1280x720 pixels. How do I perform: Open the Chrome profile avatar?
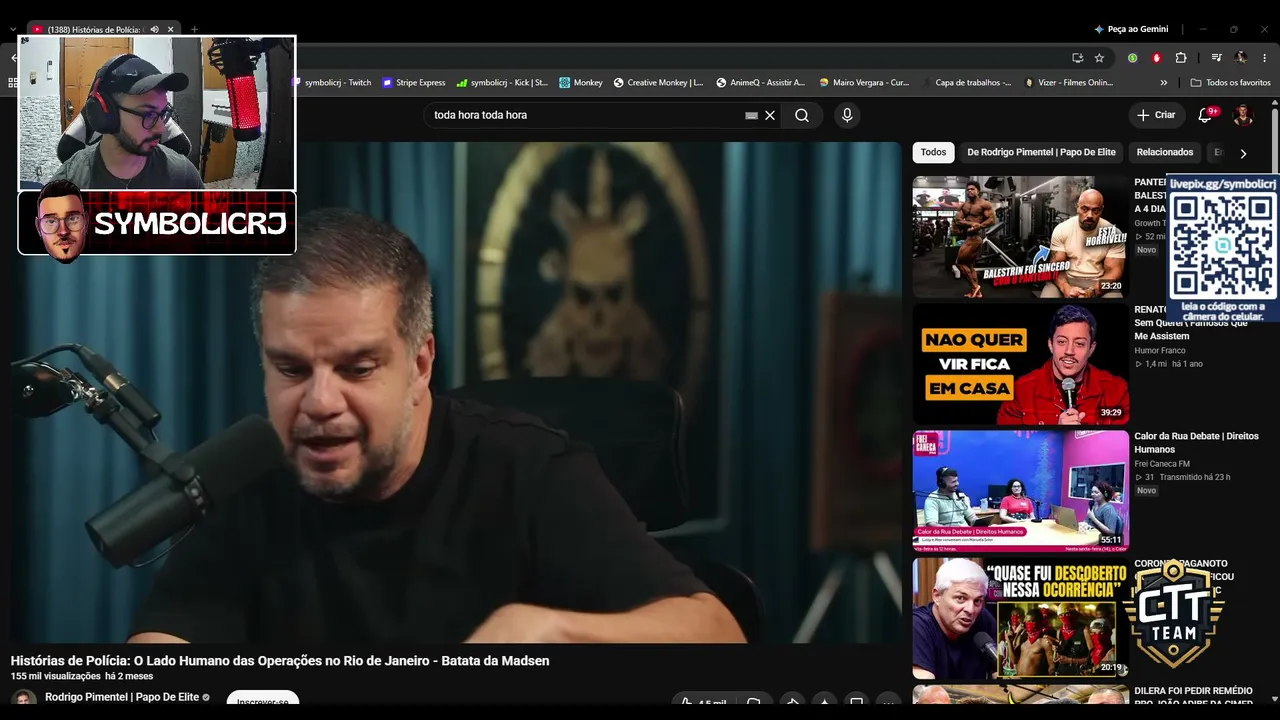[x=1241, y=58]
